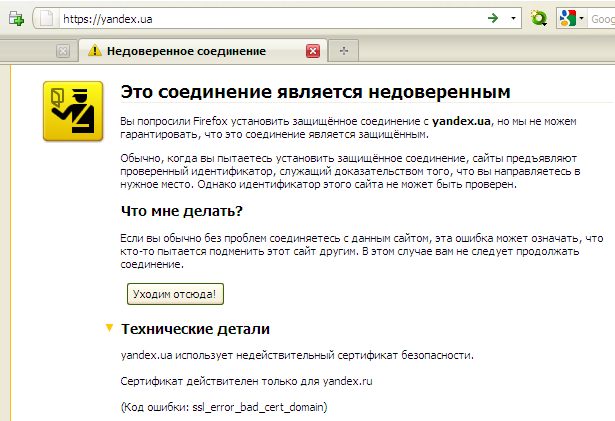Close the inactive tab with gray X

[x=63, y=51]
